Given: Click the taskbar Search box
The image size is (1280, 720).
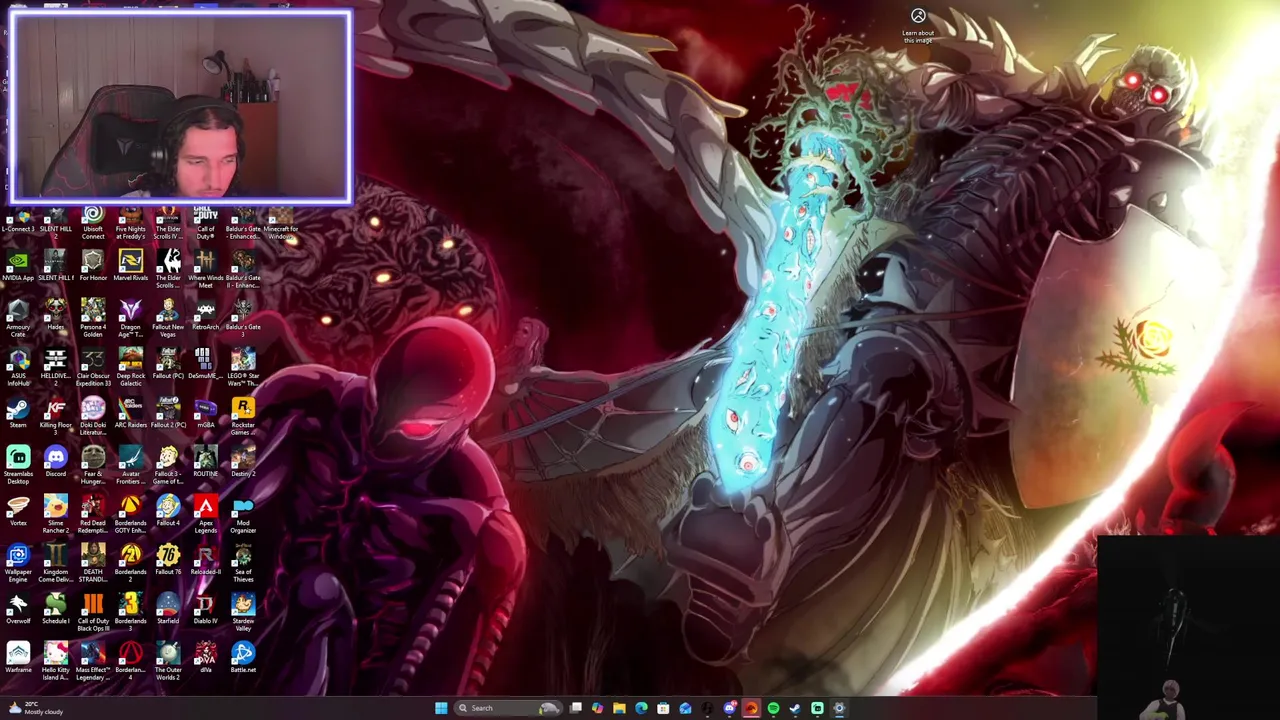Looking at the screenshot, I should pos(507,708).
